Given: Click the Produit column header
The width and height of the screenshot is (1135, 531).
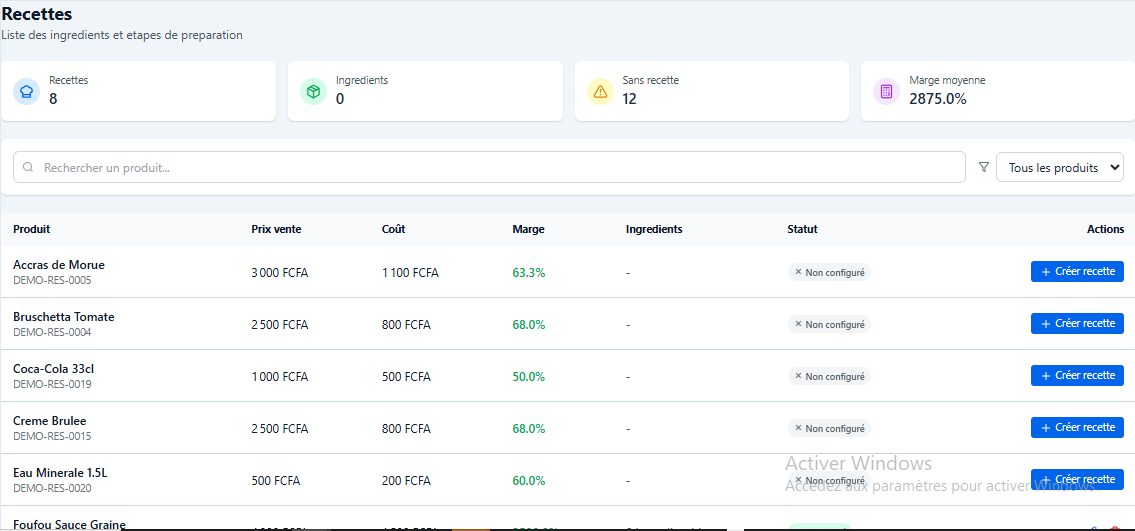Looking at the screenshot, I should pos(32,229).
